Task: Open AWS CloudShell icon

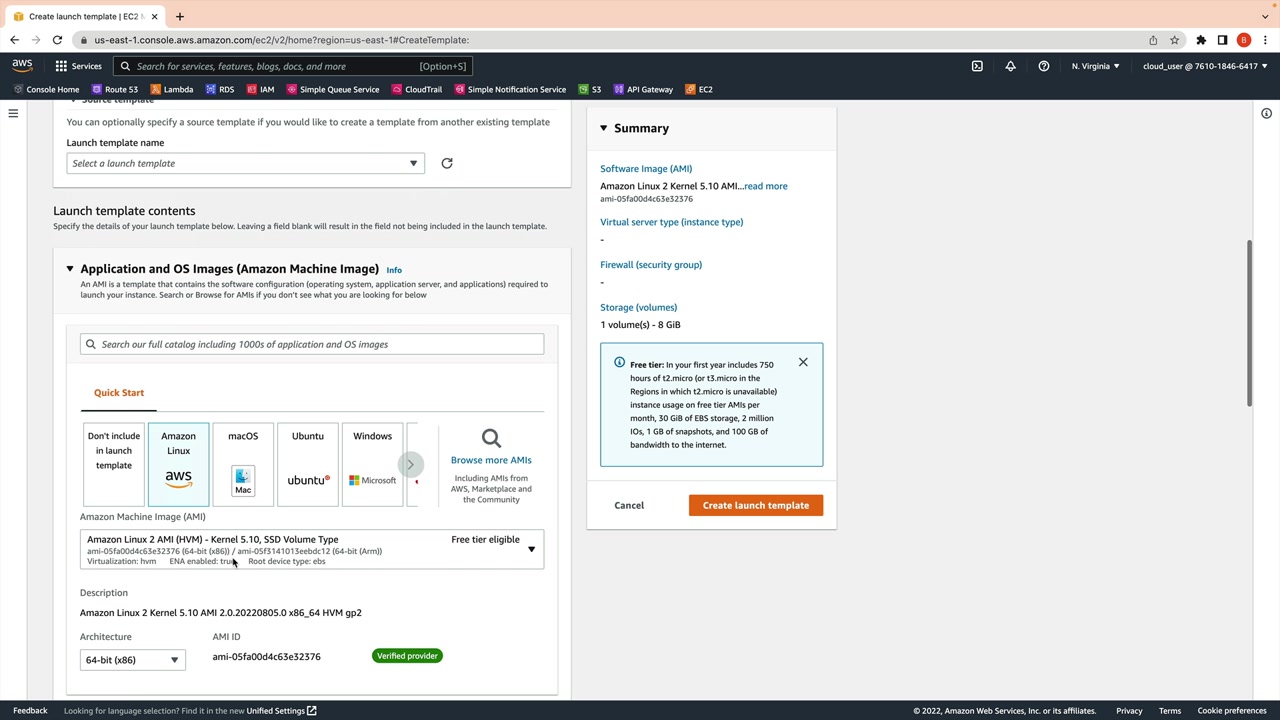Action: 977,66
